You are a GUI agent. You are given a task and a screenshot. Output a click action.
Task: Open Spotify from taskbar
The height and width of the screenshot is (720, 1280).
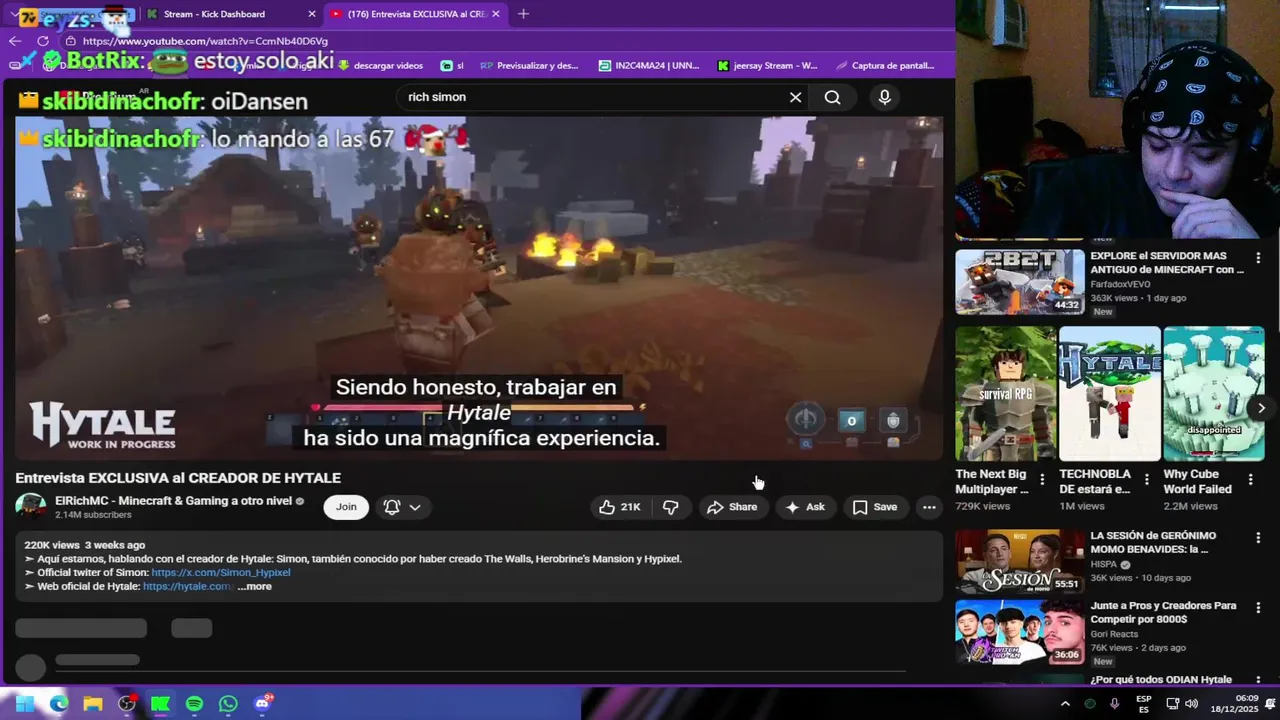(x=194, y=704)
